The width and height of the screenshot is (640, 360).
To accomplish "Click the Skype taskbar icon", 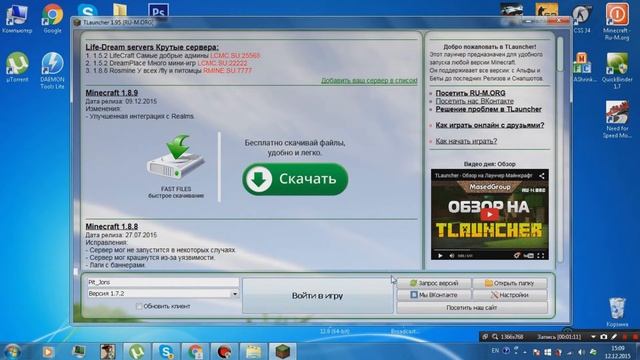I will 166,351.
